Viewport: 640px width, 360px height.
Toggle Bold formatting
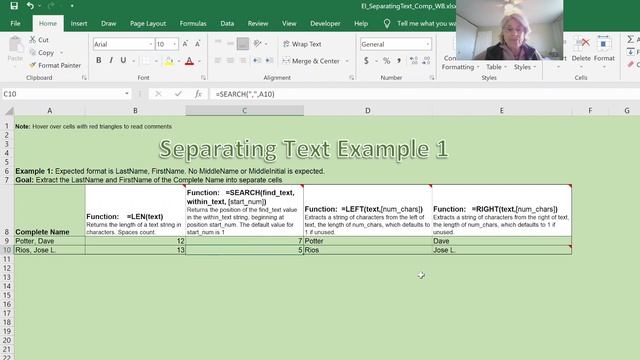(99, 60)
